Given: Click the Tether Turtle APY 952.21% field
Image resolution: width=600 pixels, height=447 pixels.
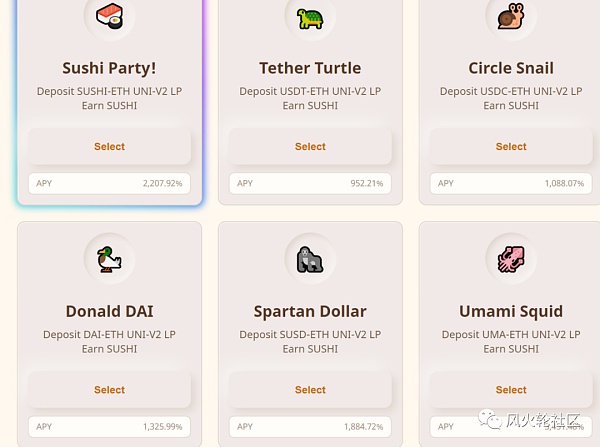Looking at the screenshot, I should coord(310,183).
